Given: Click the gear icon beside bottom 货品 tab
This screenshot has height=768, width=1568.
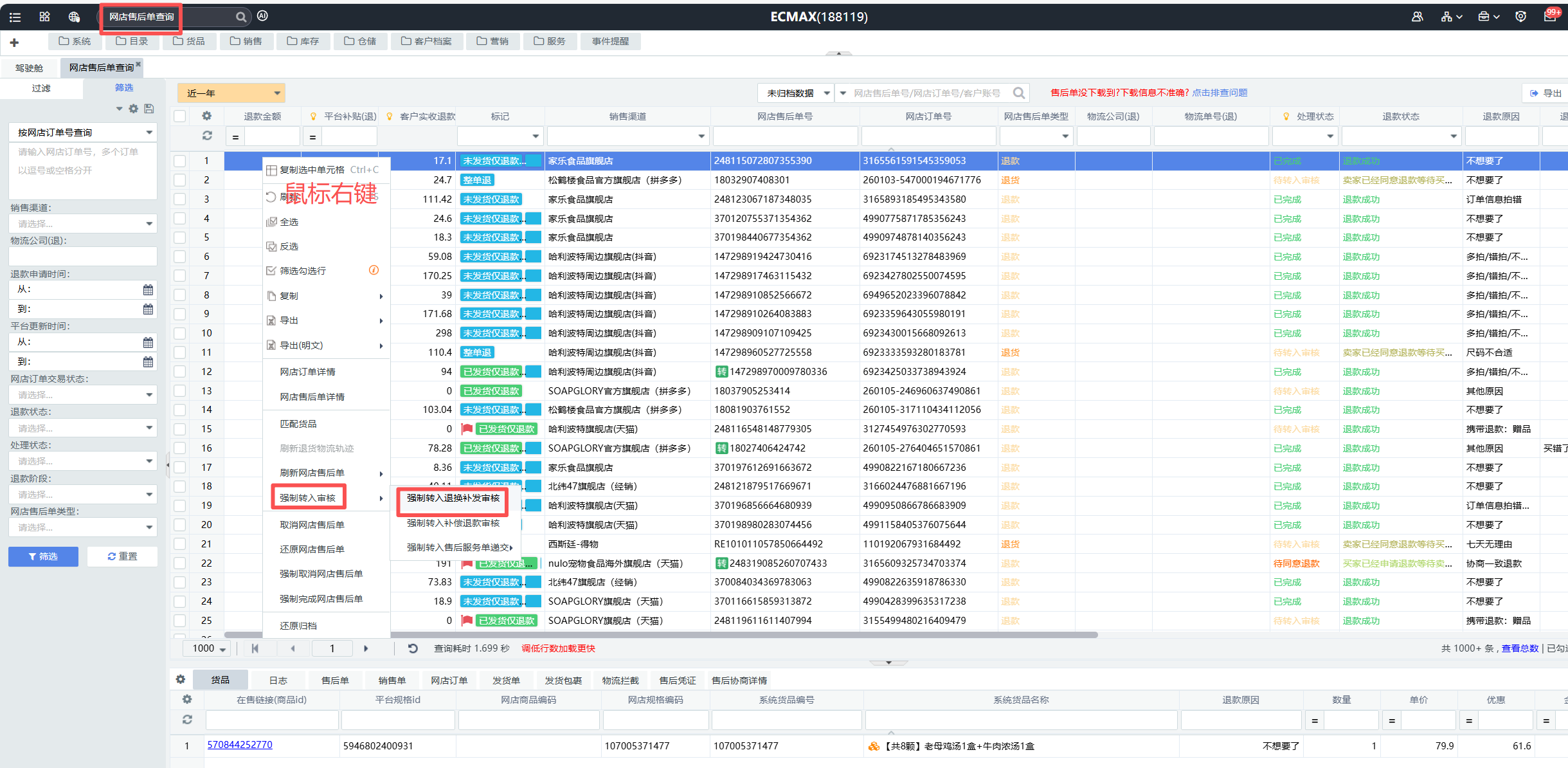Looking at the screenshot, I should [x=181, y=679].
